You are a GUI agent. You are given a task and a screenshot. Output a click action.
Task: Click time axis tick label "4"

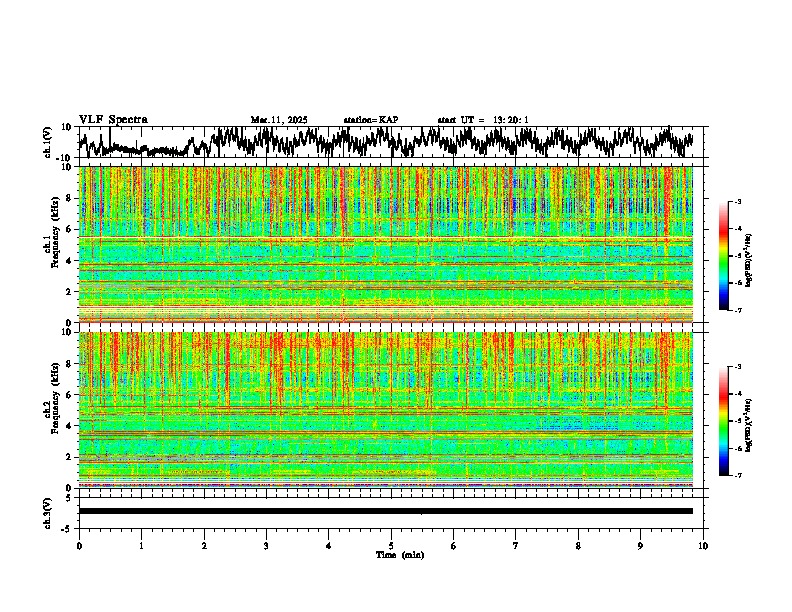tap(329, 546)
